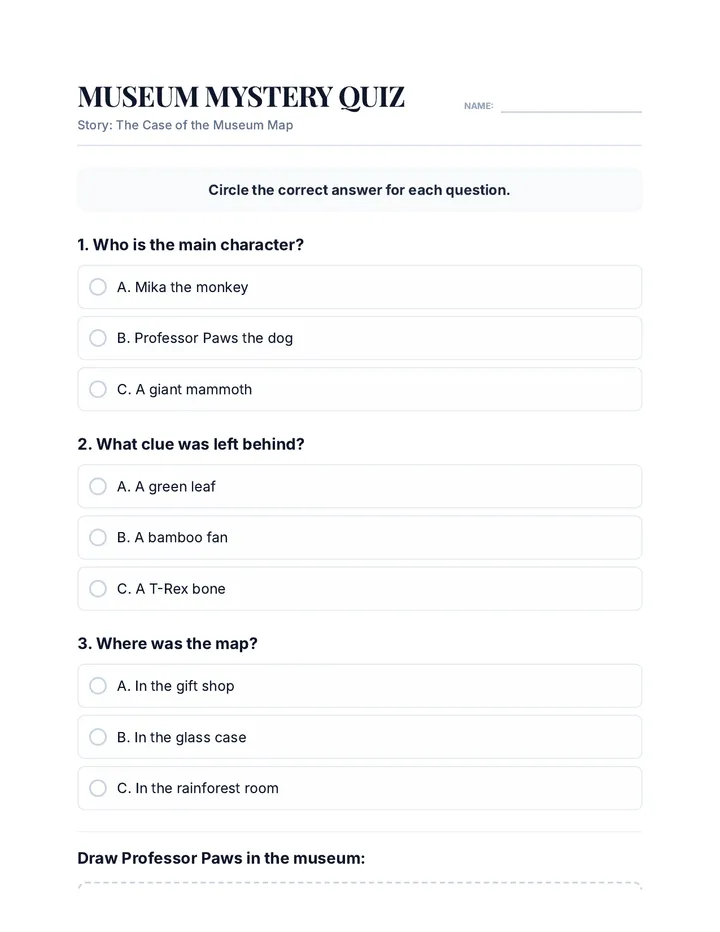This screenshot has height=932, width=720.
Task: Click question 3 heading about the map
Action: 168,644
